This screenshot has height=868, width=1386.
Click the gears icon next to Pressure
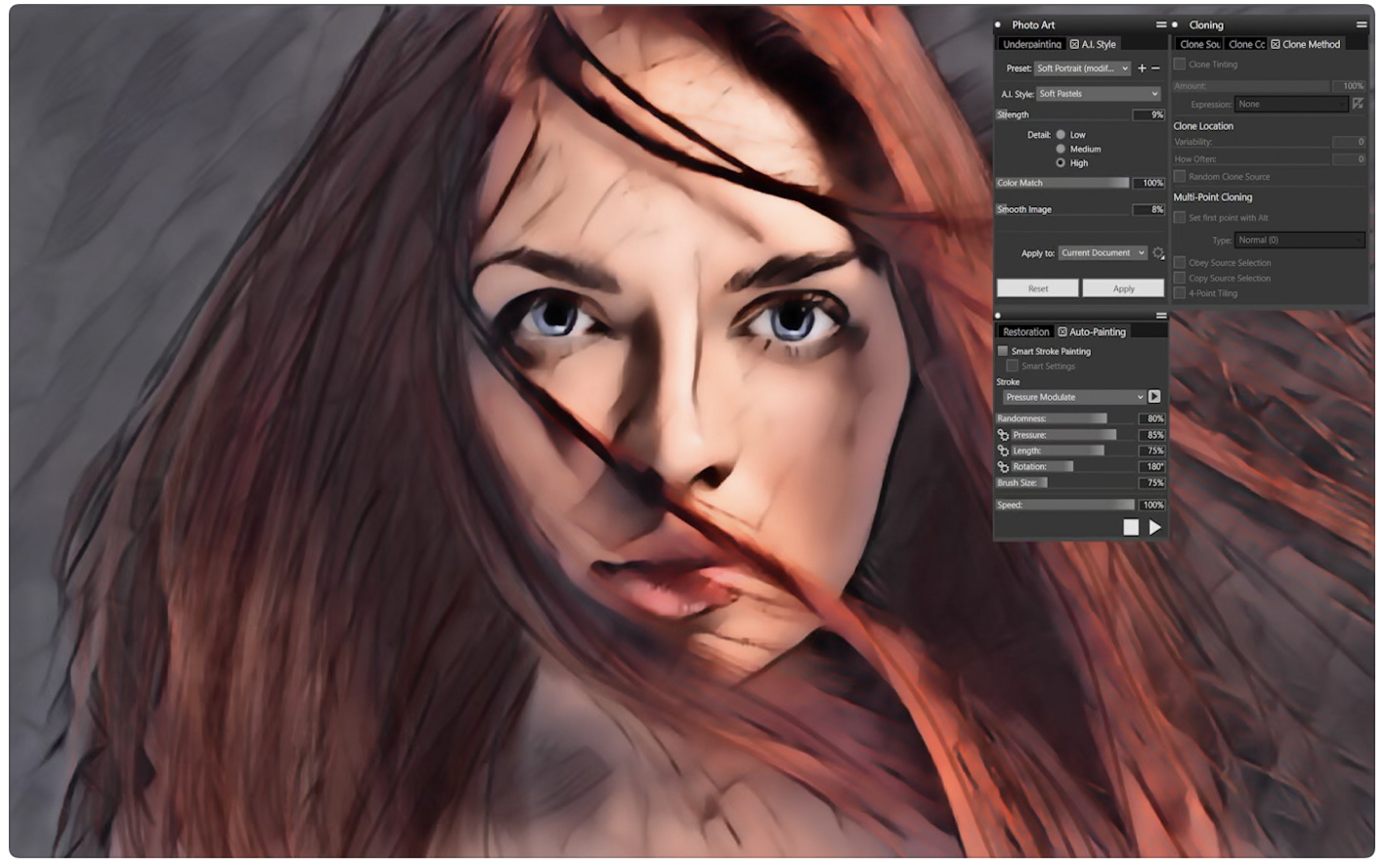(1003, 435)
